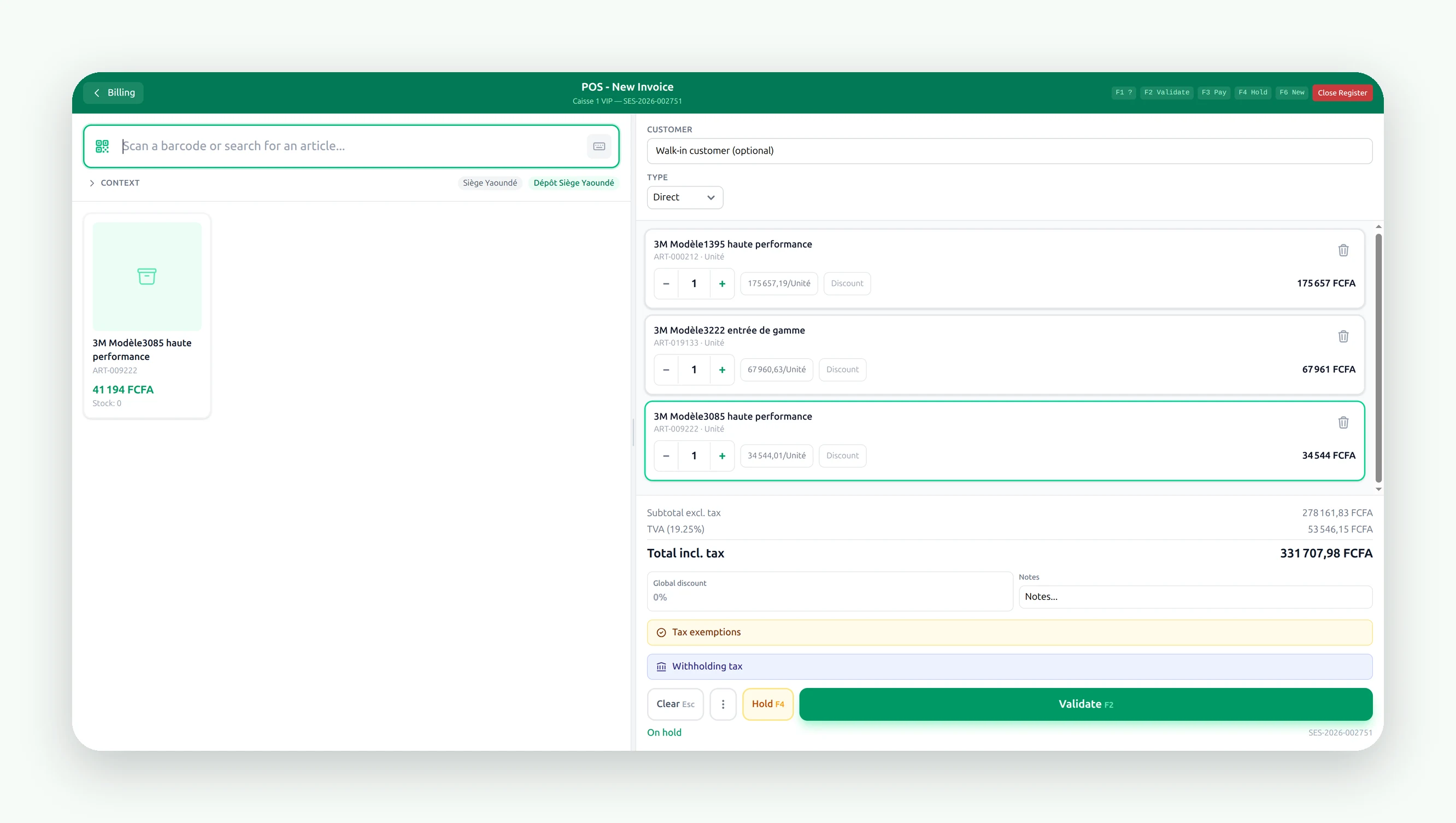Click the 331 707,98 FCFA total
This screenshot has height=823, width=1456.
[x=1326, y=553]
